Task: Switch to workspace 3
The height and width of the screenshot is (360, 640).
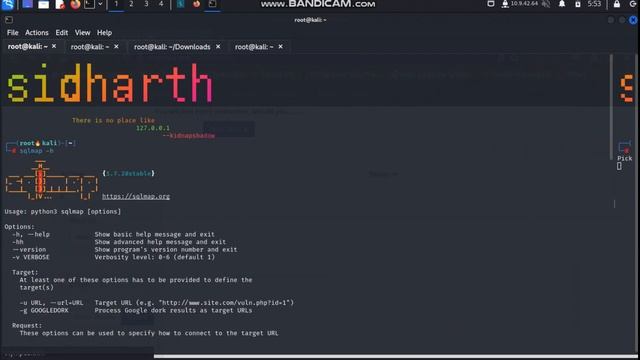Action: tap(146, 4)
